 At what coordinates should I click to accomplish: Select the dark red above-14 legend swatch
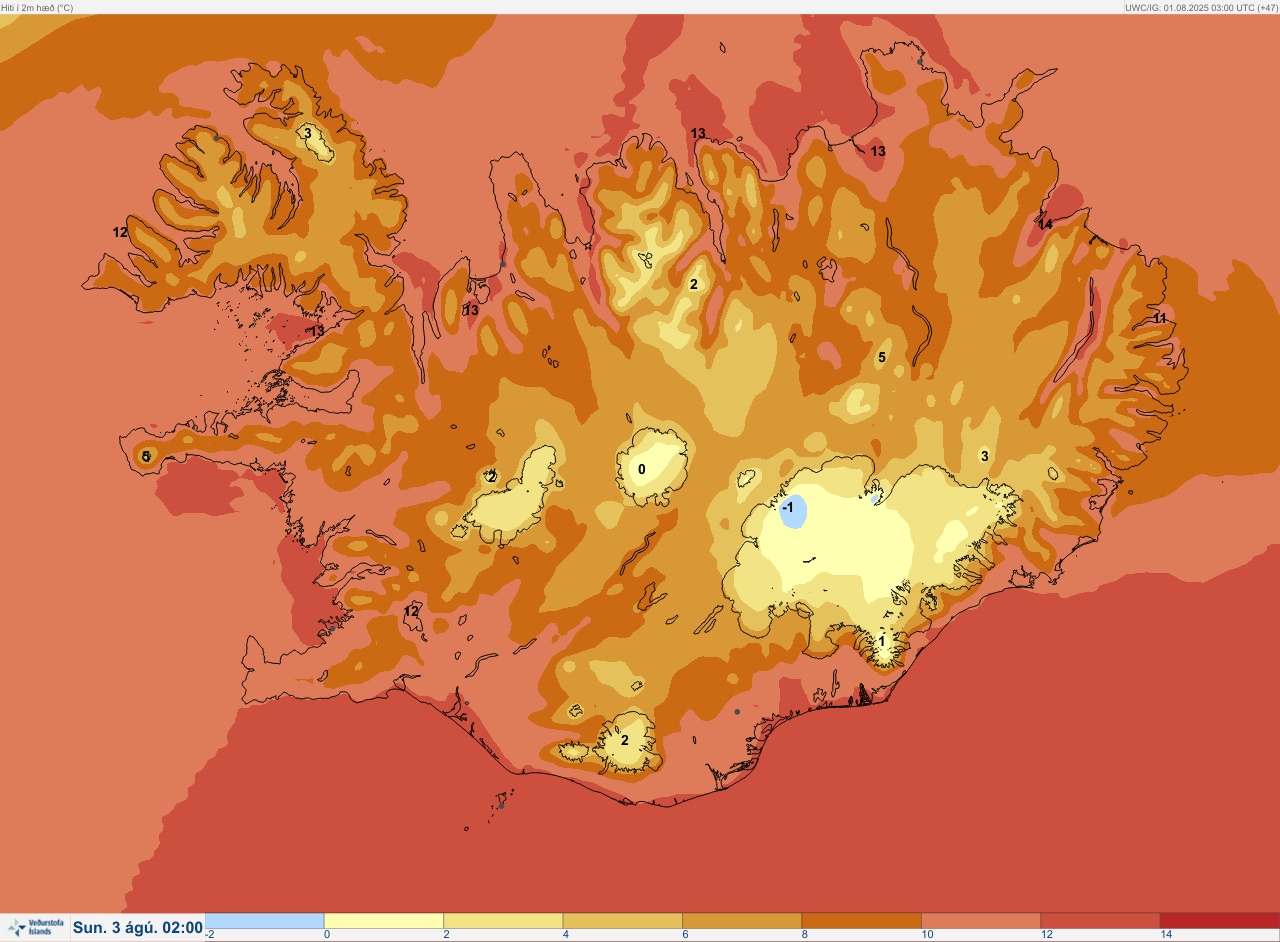(1219, 920)
